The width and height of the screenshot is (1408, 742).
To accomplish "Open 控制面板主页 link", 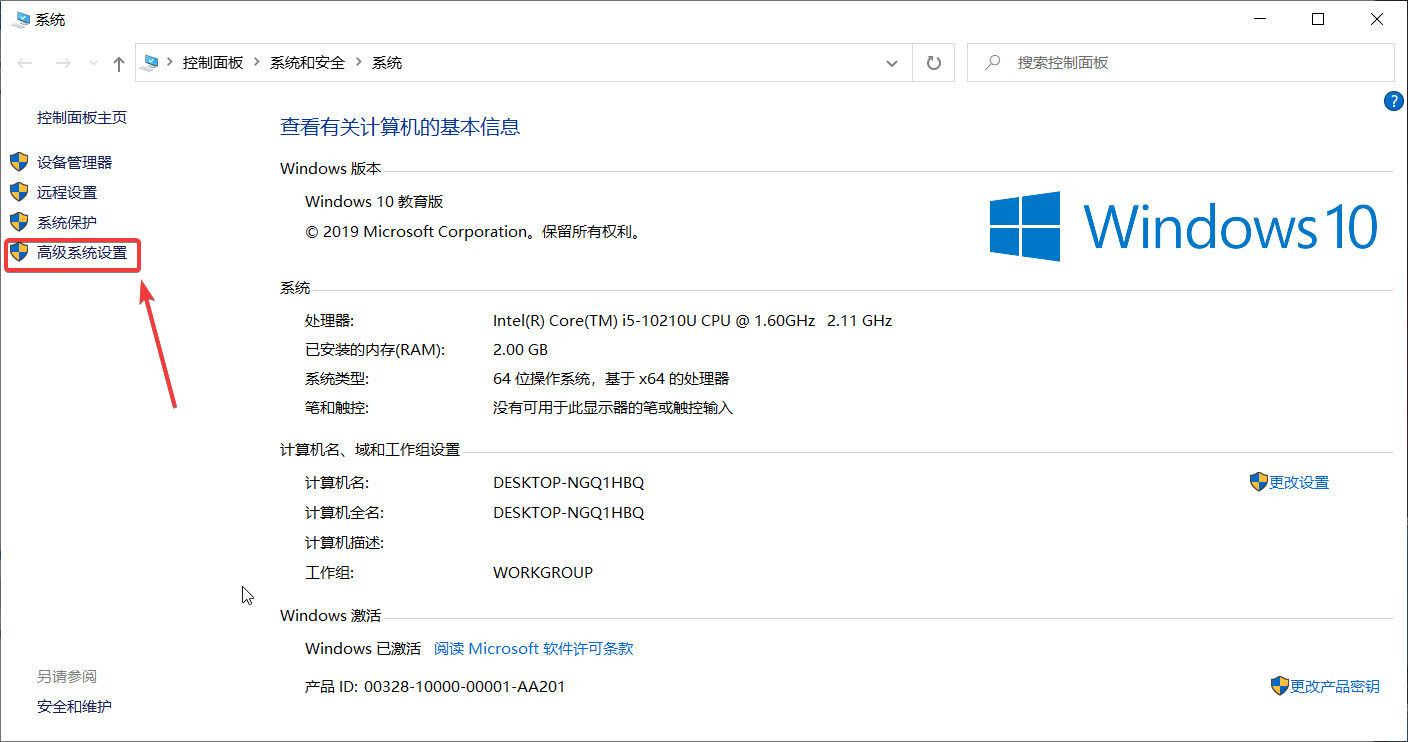I will pos(82,117).
